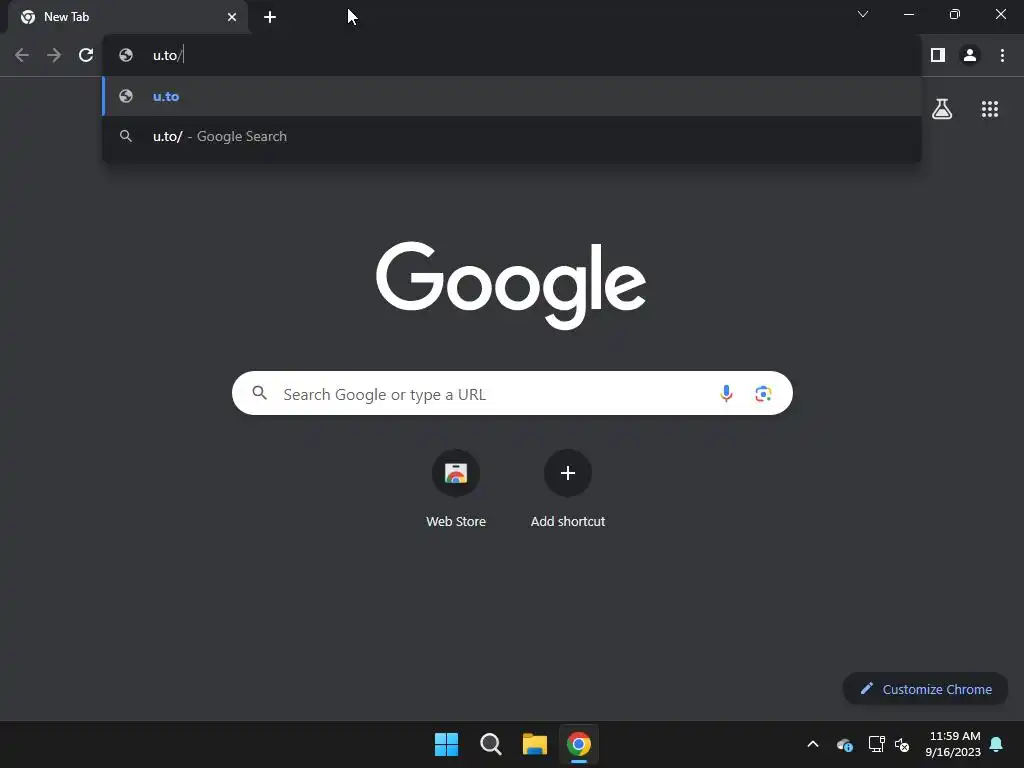1024x768 pixels.
Task: Click the magnifier icon in the Google search box
Action: 260,393
